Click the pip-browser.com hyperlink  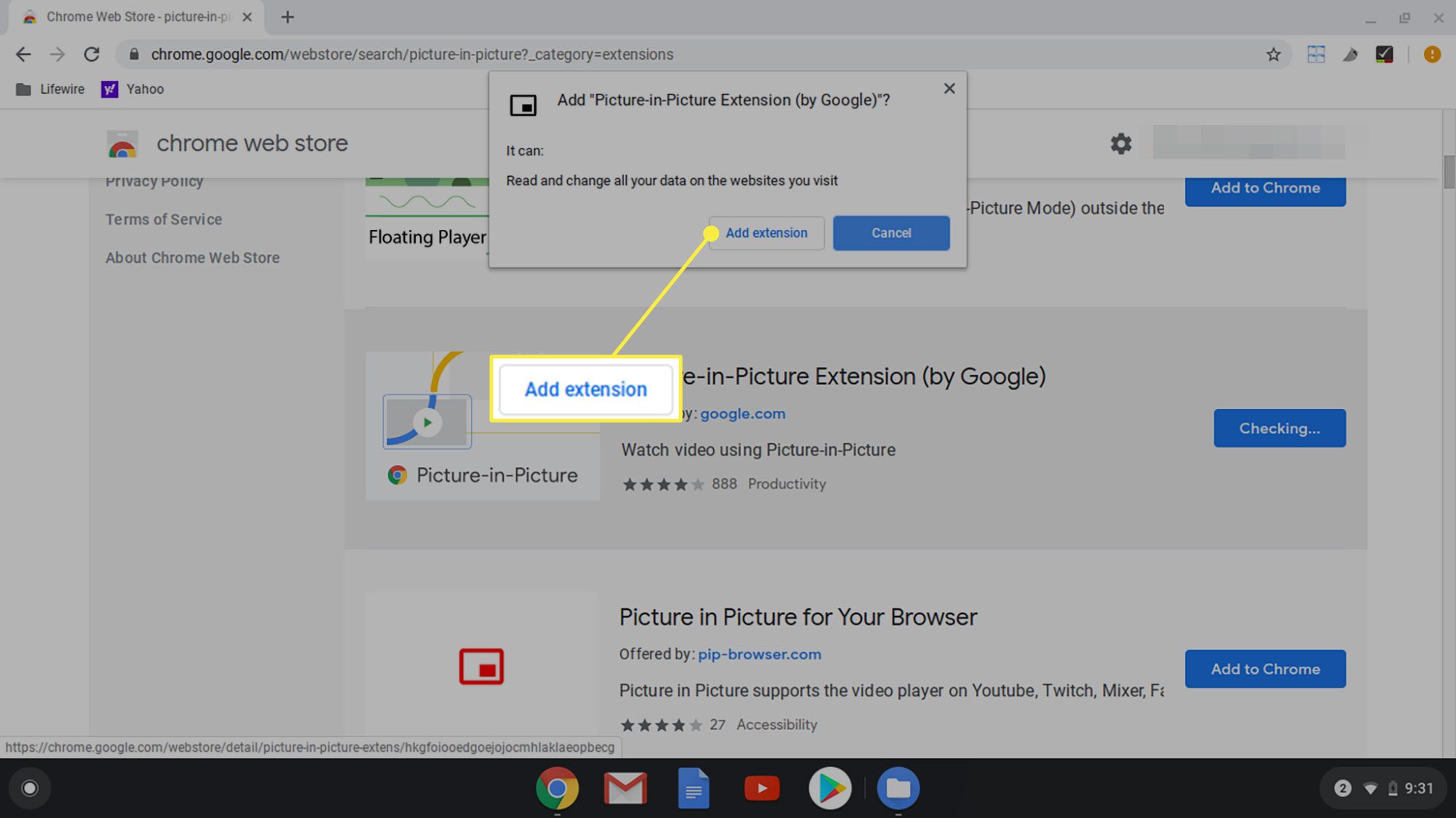click(x=759, y=653)
